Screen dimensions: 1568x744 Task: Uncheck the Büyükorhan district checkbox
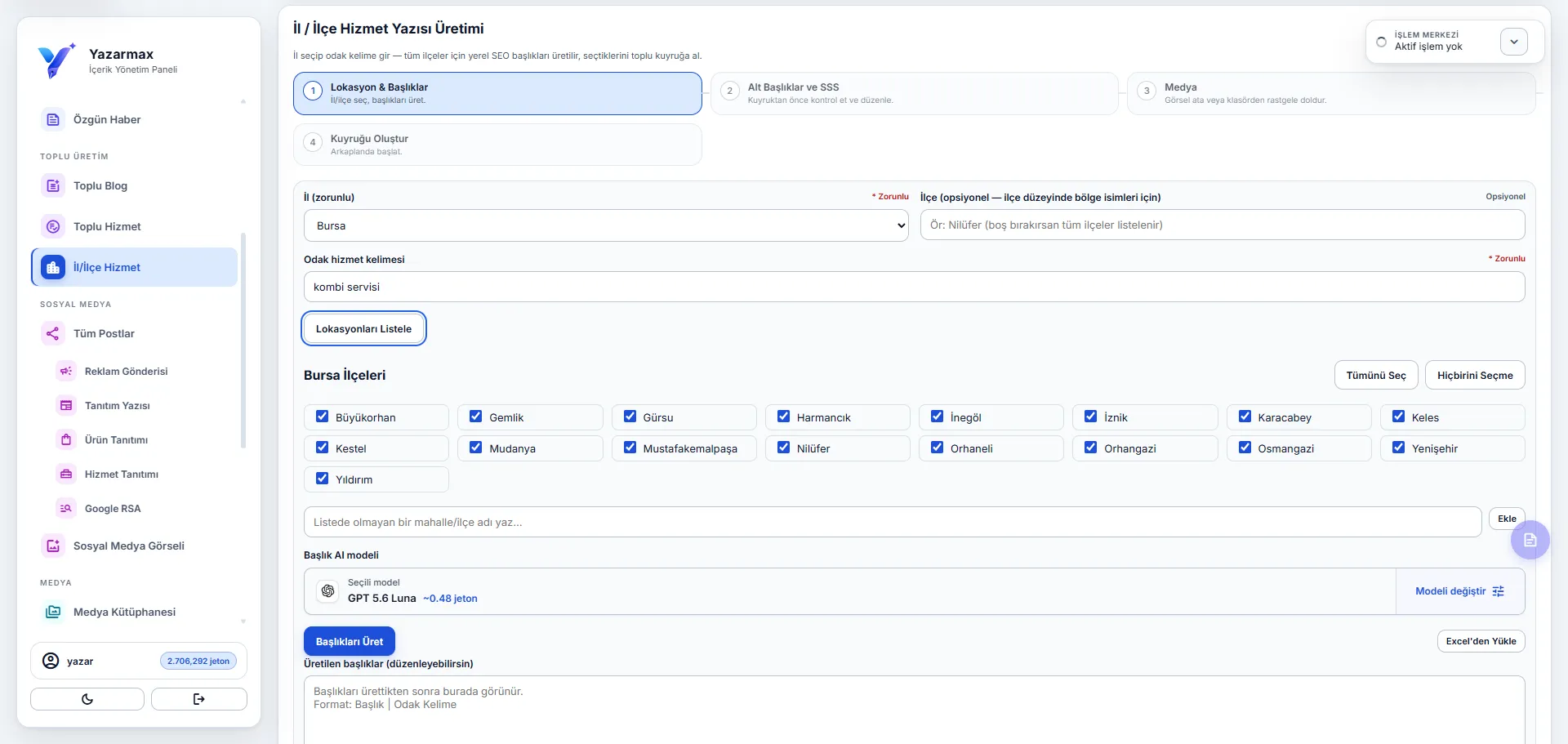click(x=323, y=417)
